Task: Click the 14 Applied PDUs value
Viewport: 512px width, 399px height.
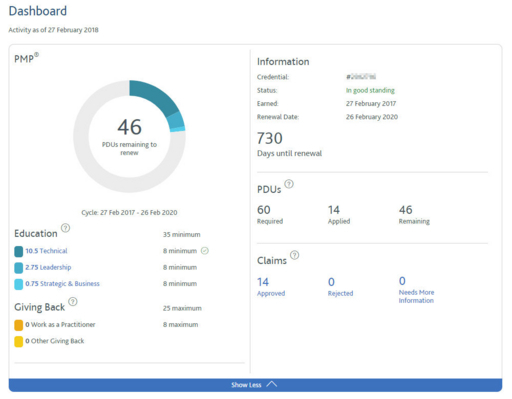Action: click(x=334, y=210)
